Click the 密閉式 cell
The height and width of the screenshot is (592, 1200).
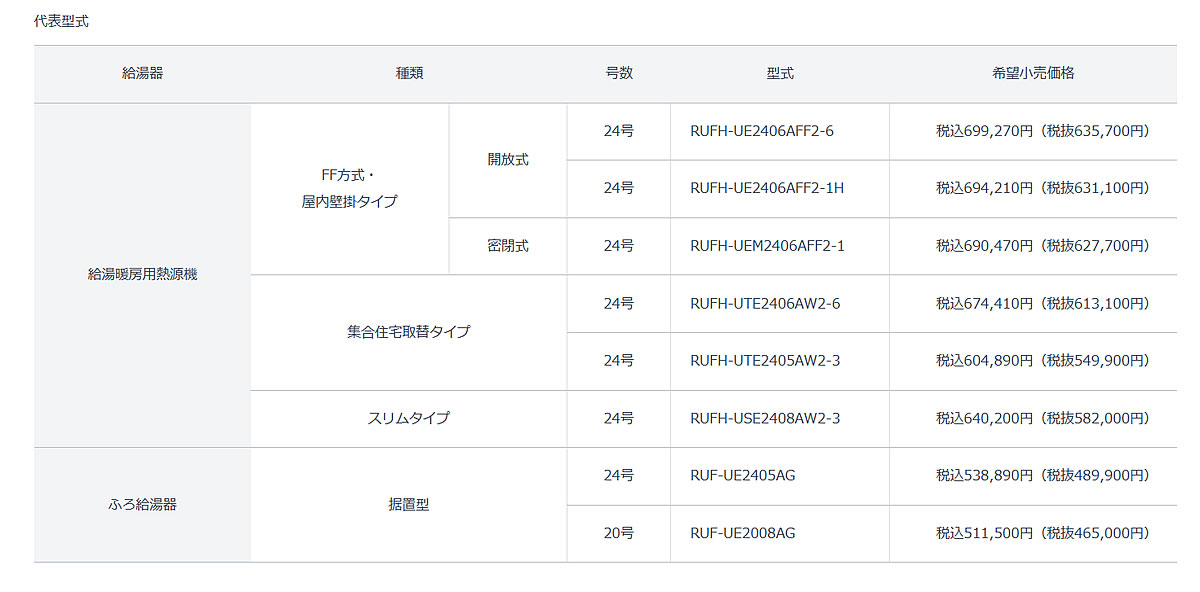[x=508, y=246]
